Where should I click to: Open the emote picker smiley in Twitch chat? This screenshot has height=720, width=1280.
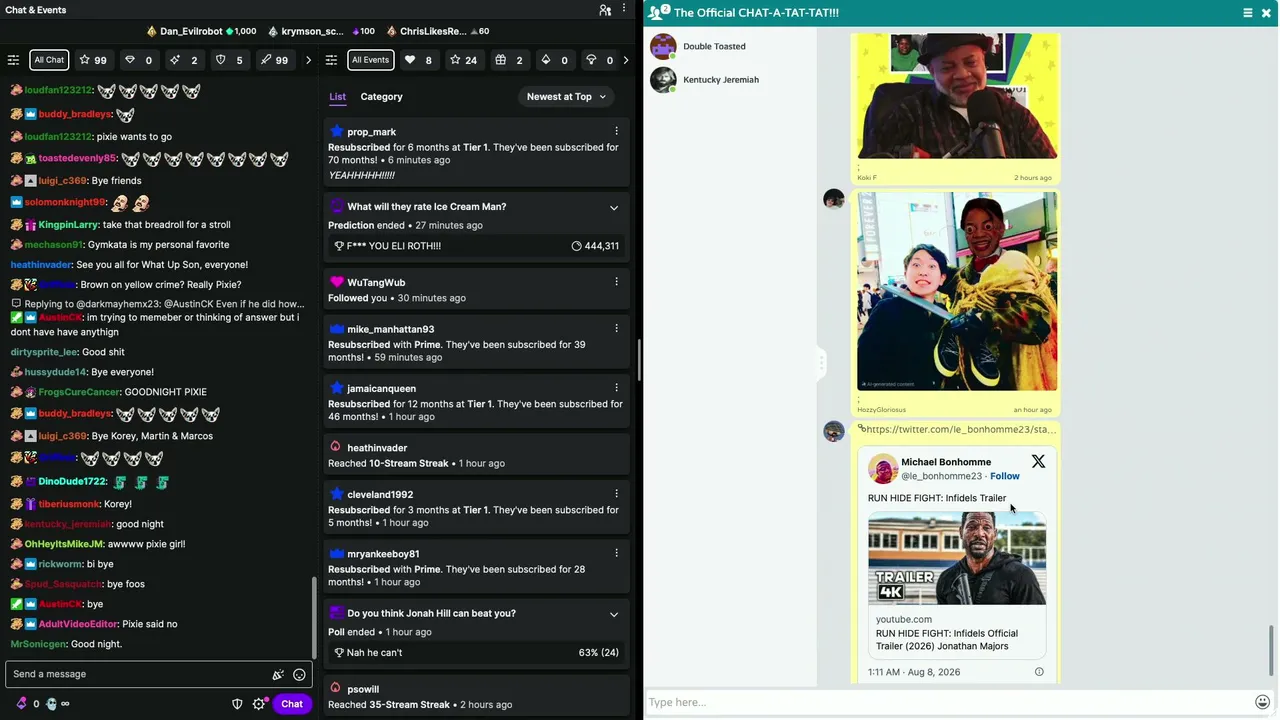[x=299, y=675]
